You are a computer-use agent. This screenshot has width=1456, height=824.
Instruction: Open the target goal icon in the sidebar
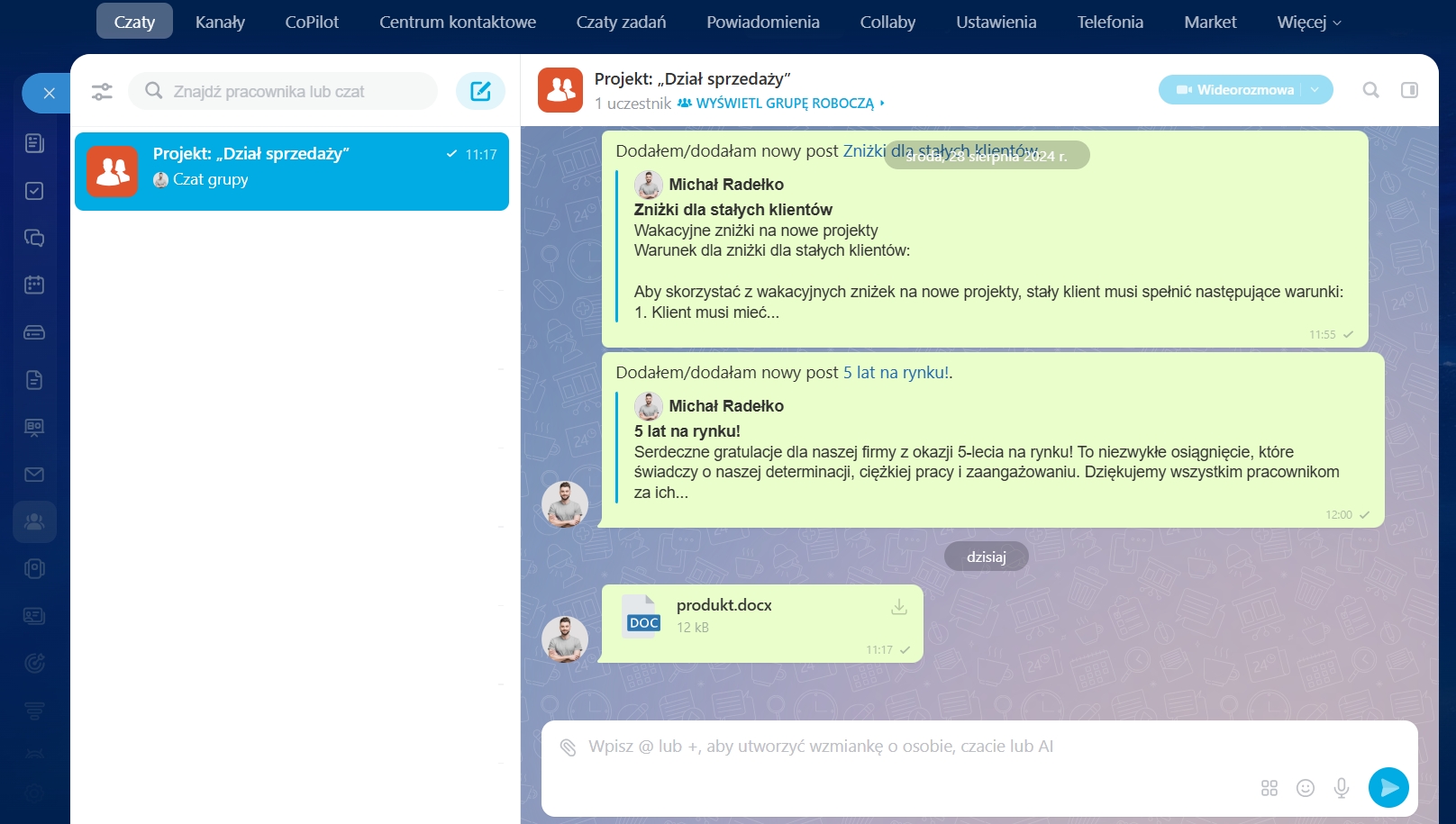34,664
